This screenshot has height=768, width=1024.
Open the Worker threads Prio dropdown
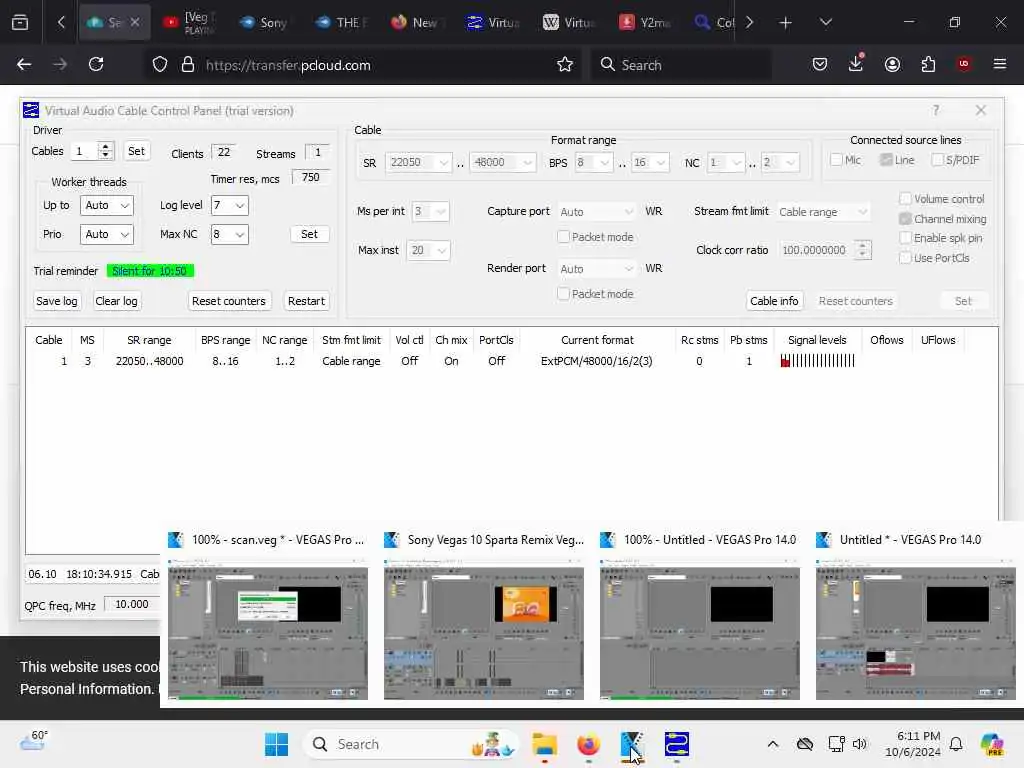click(106, 234)
